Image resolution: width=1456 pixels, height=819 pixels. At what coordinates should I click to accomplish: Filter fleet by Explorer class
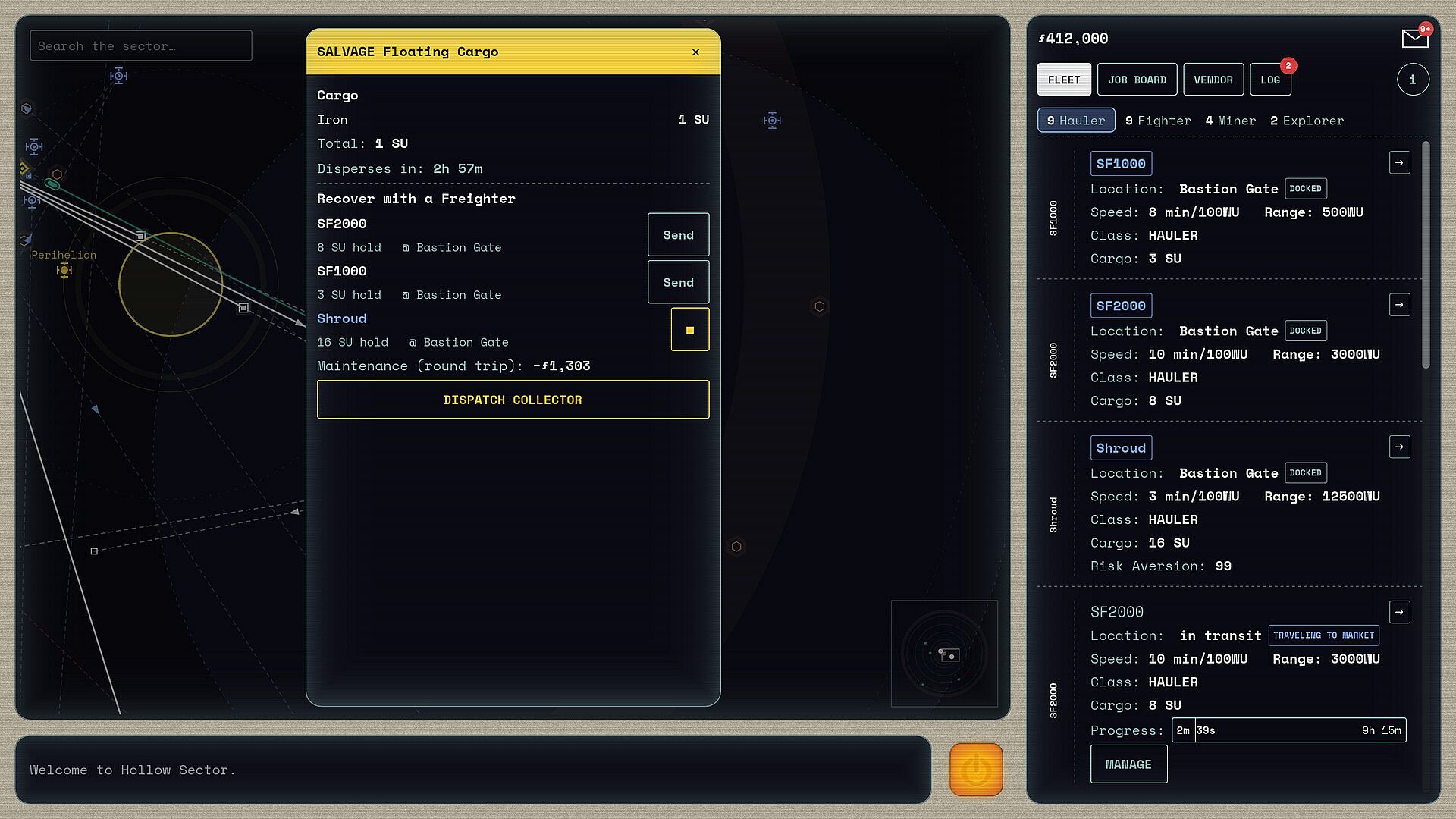click(1307, 121)
